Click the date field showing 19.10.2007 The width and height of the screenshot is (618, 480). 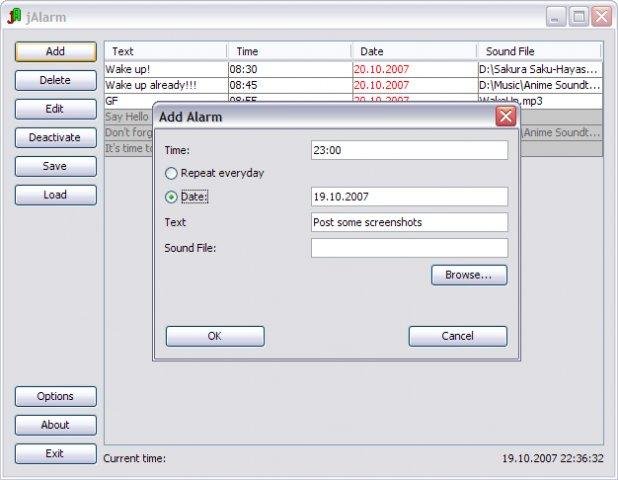409,197
